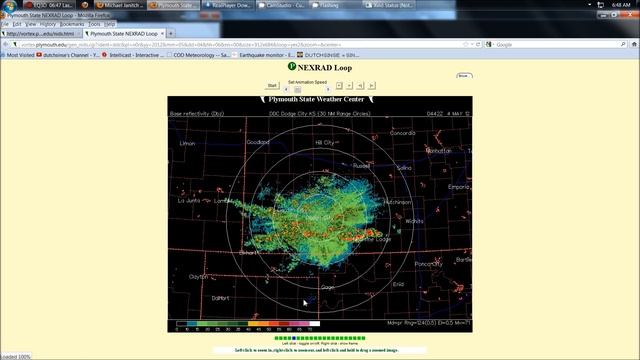This screenshot has width=640, height=360.
Task: Open the Bookmarks menu
Action: 72,24
